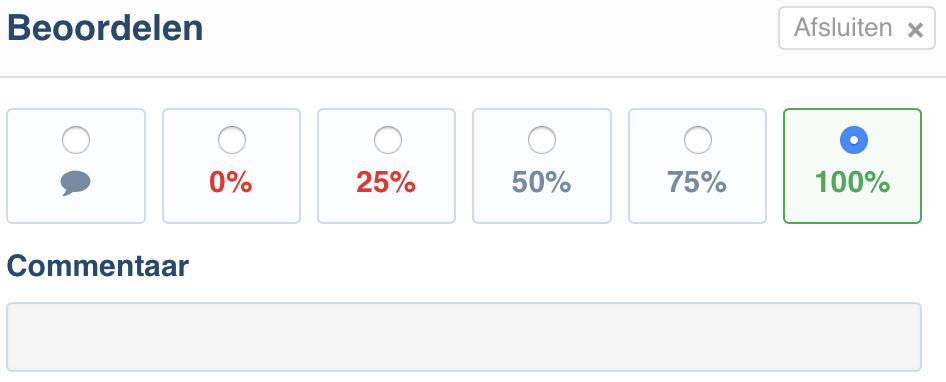Click the green 100% label text
Screen dimensions: 946x382
852,182
